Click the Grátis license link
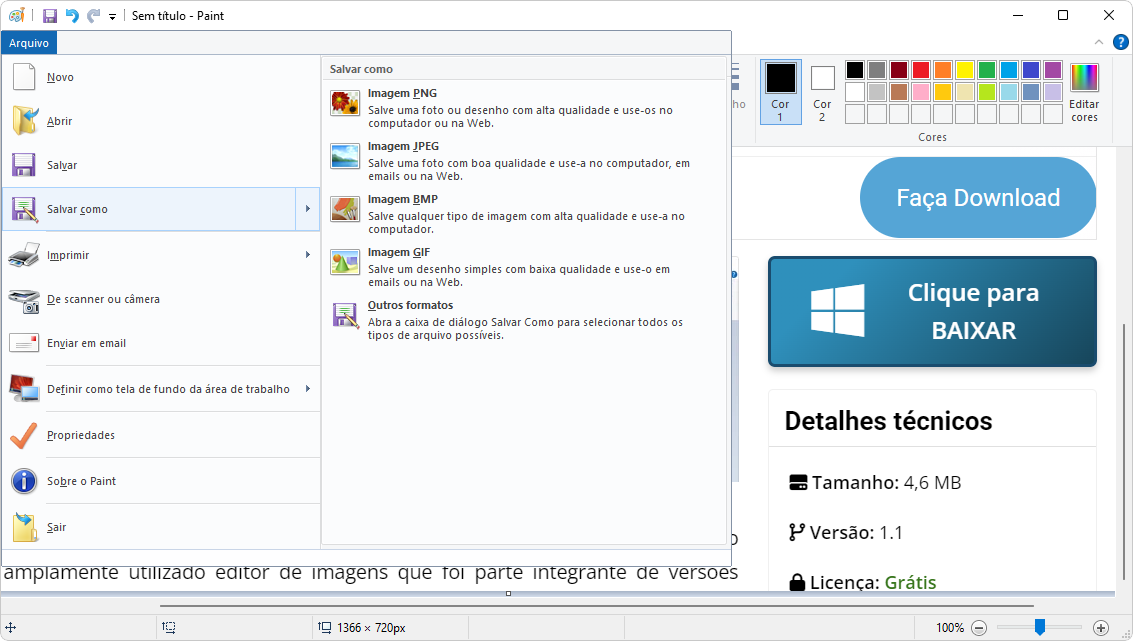The width and height of the screenshot is (1133, 641). pyautogui.click(x=910, y=582)
